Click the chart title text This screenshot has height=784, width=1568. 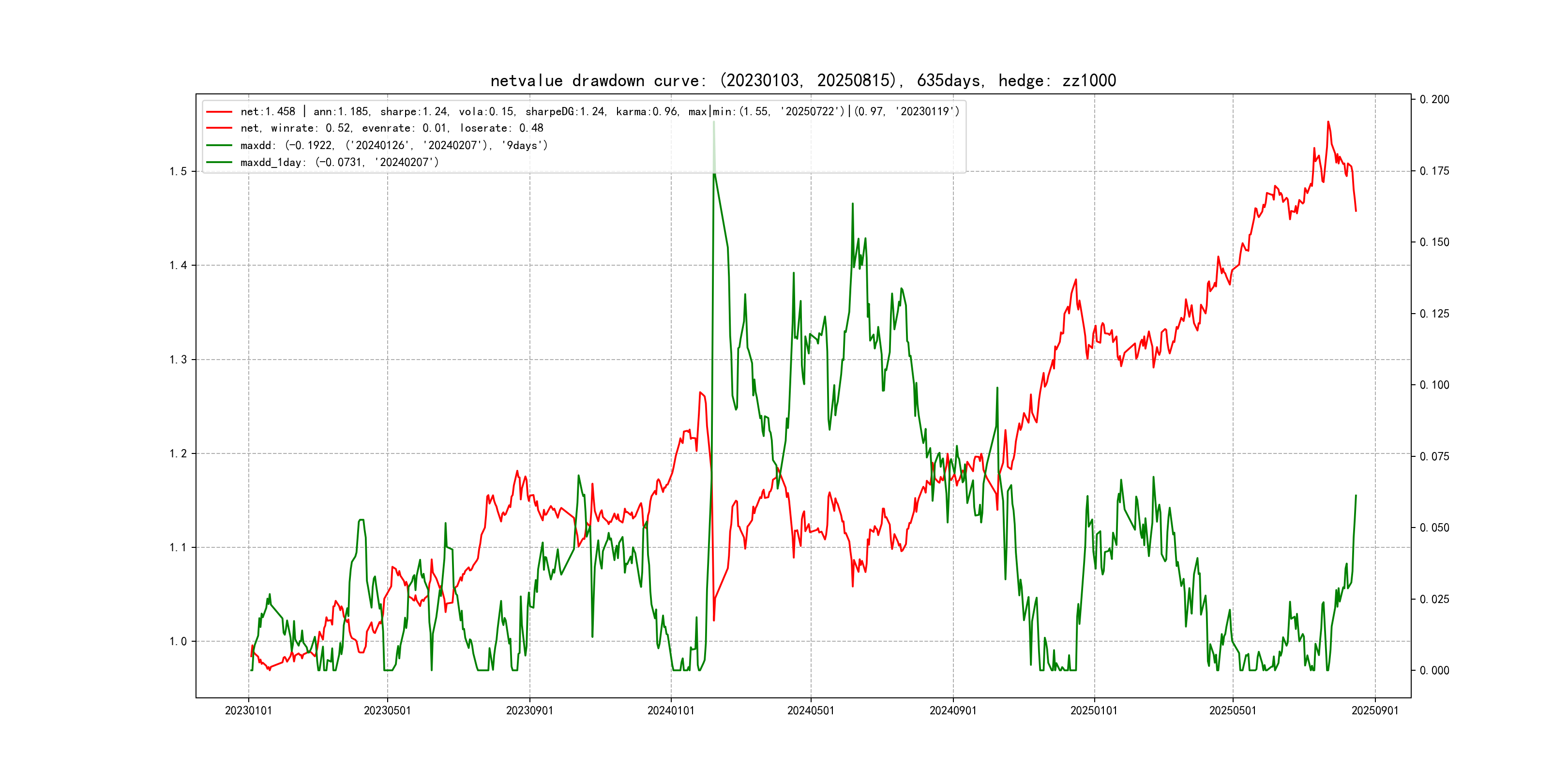[803, 80]
